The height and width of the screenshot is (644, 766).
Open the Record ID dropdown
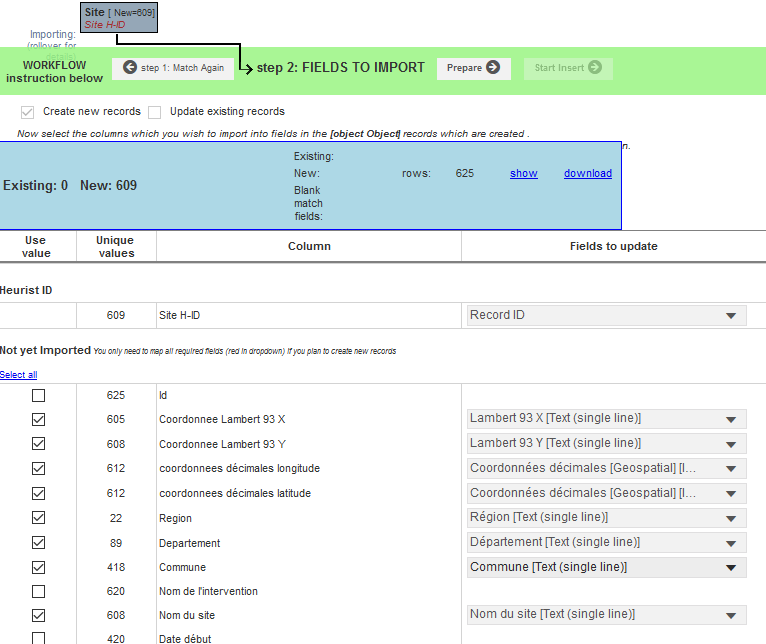[607, 315]
